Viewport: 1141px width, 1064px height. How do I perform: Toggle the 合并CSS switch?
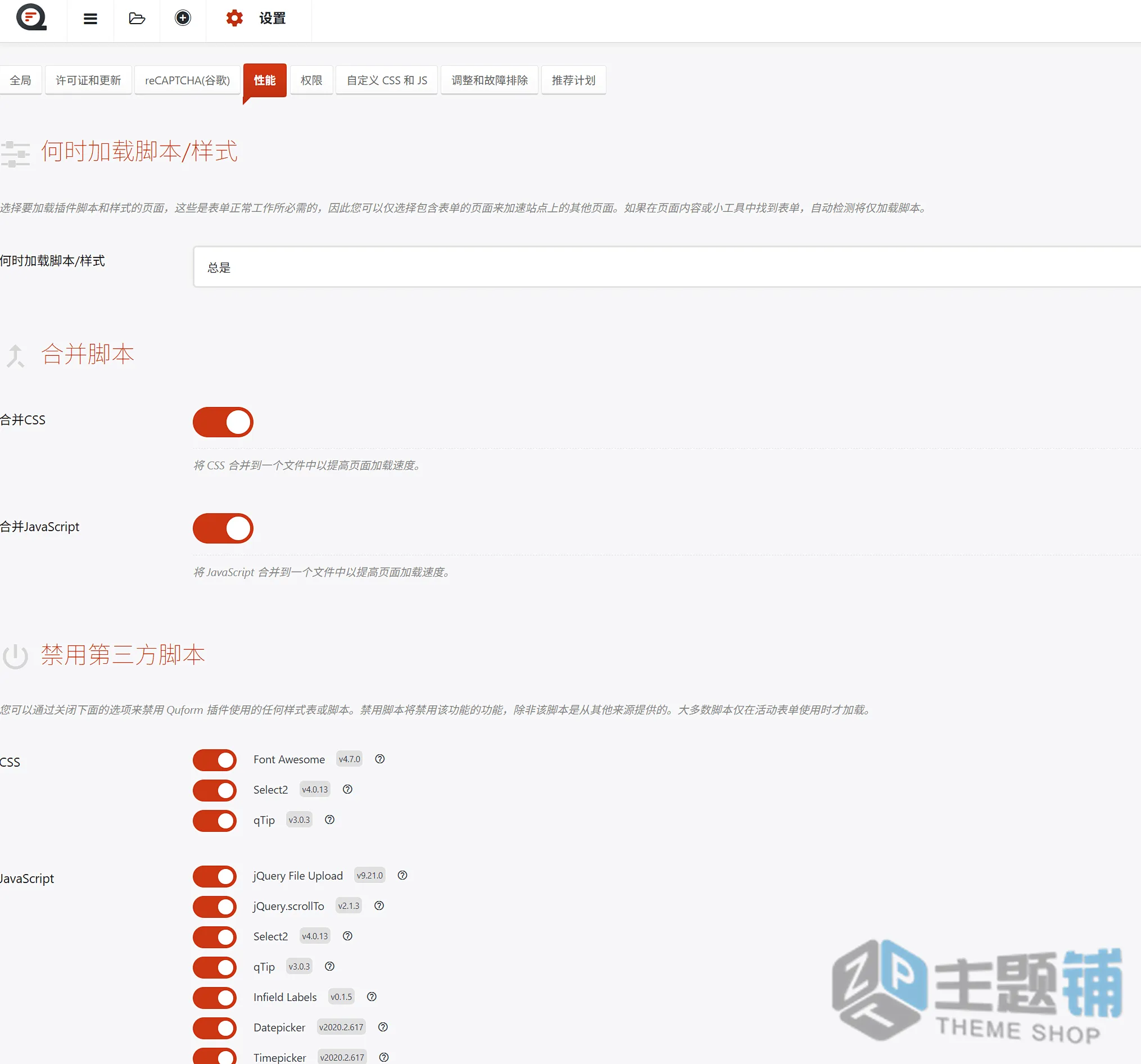[x=223, y=422]
